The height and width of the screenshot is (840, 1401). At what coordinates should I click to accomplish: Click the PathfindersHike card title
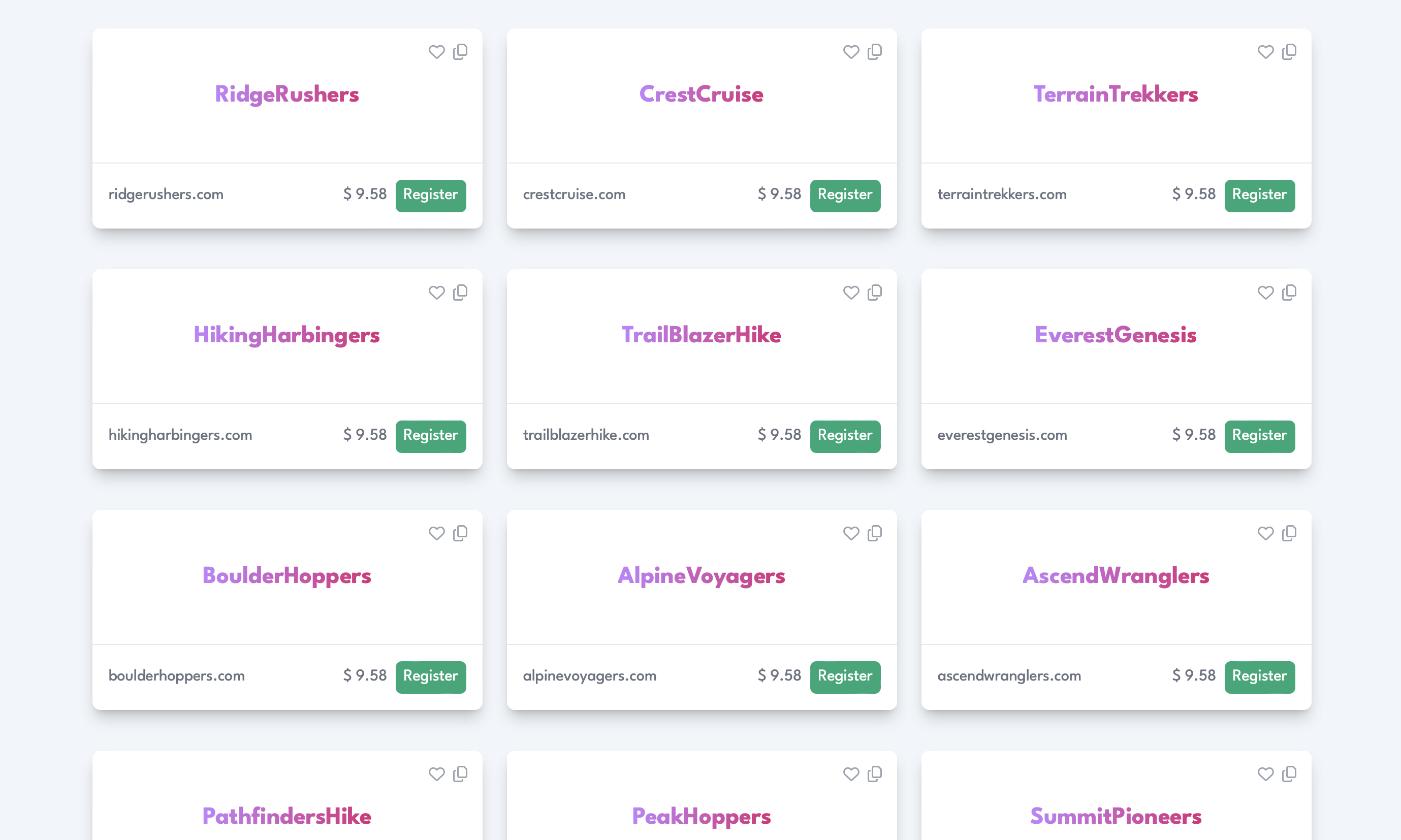tap(286, 816)
